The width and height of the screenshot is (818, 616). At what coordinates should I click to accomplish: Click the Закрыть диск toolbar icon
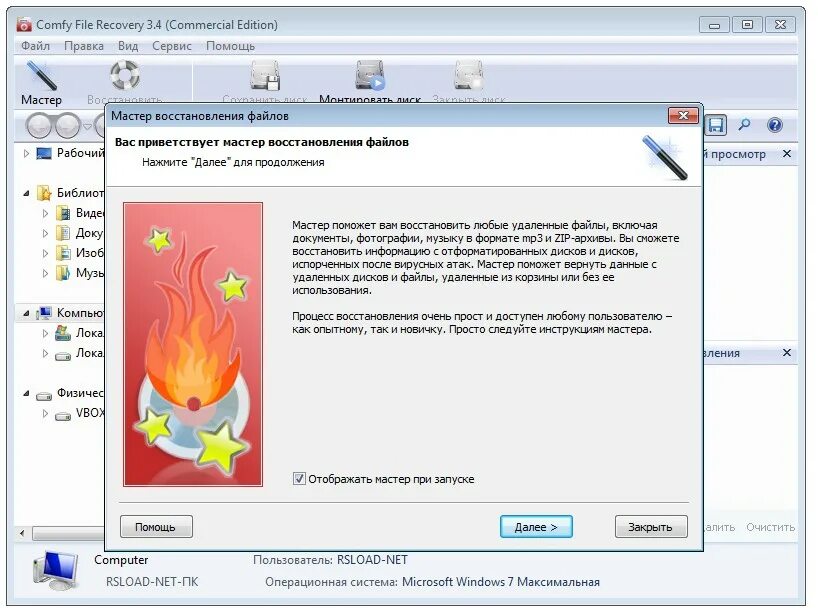(x=468, y=76)
